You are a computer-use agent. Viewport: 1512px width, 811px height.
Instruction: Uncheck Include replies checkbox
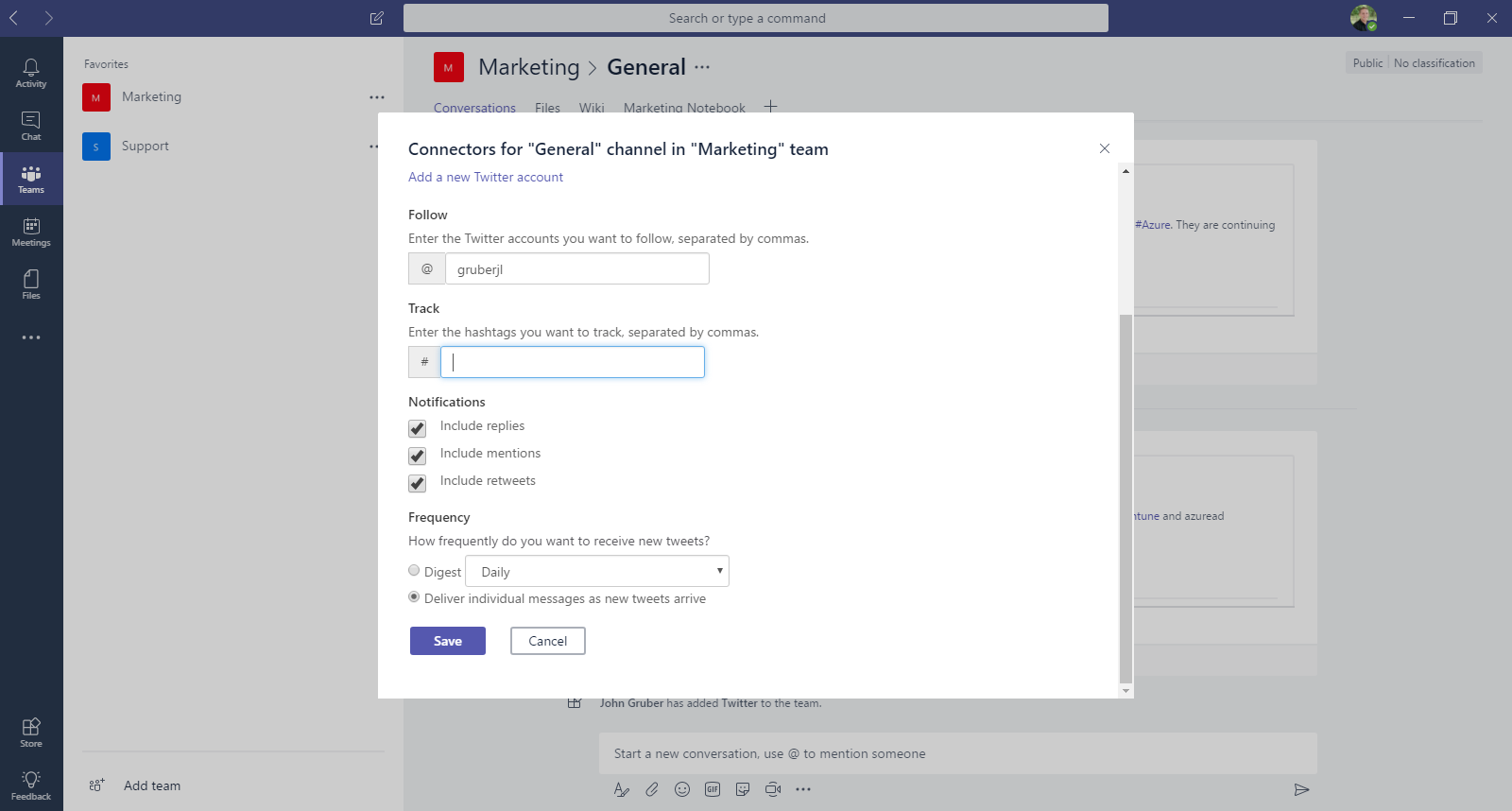(417, 428)
